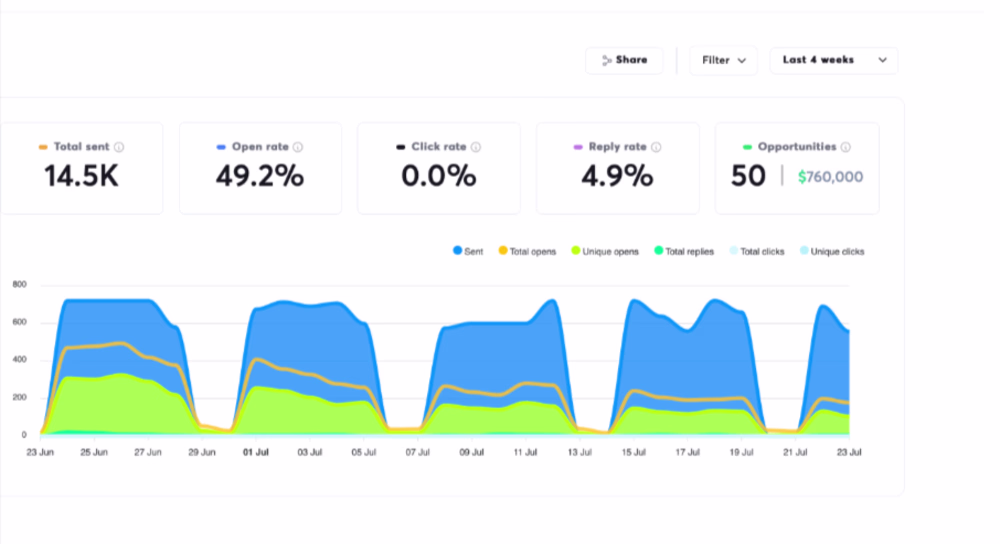The height and width of the screenshot is (544, 1000).
Task: Click the Total sent info icon
Action: [x=119, y=147]
